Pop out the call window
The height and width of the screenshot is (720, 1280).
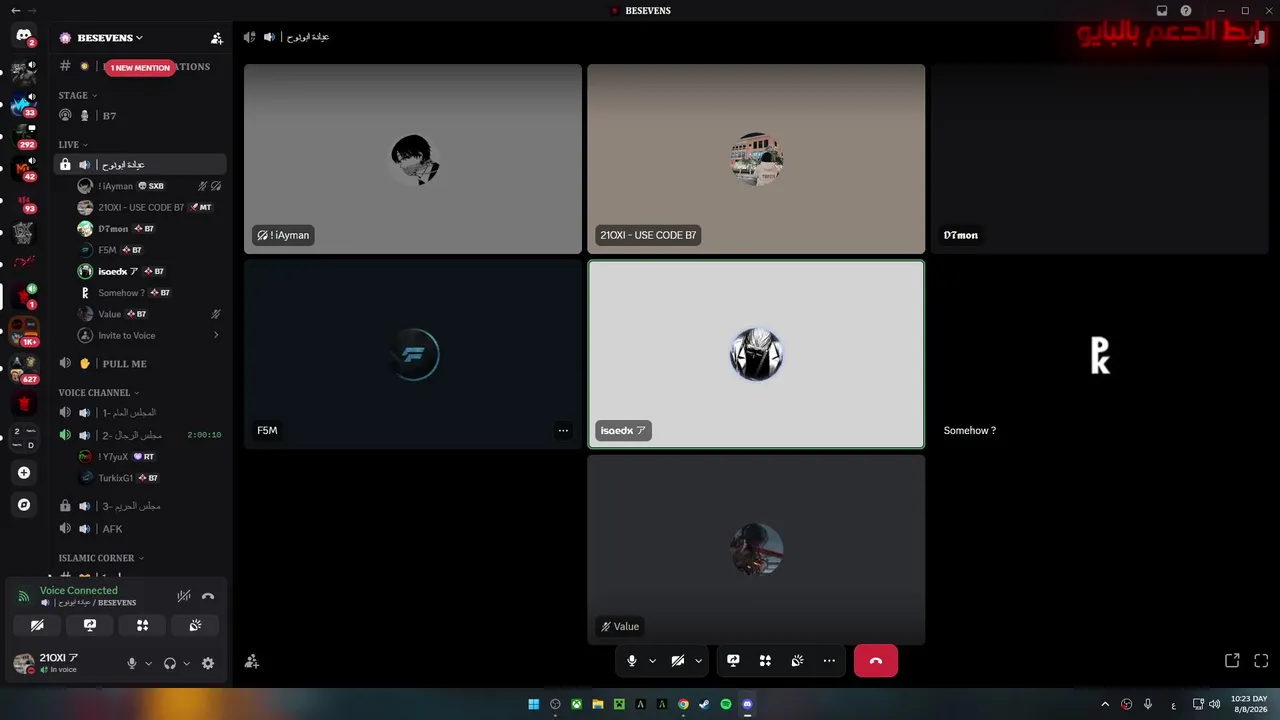[1232, 661]
